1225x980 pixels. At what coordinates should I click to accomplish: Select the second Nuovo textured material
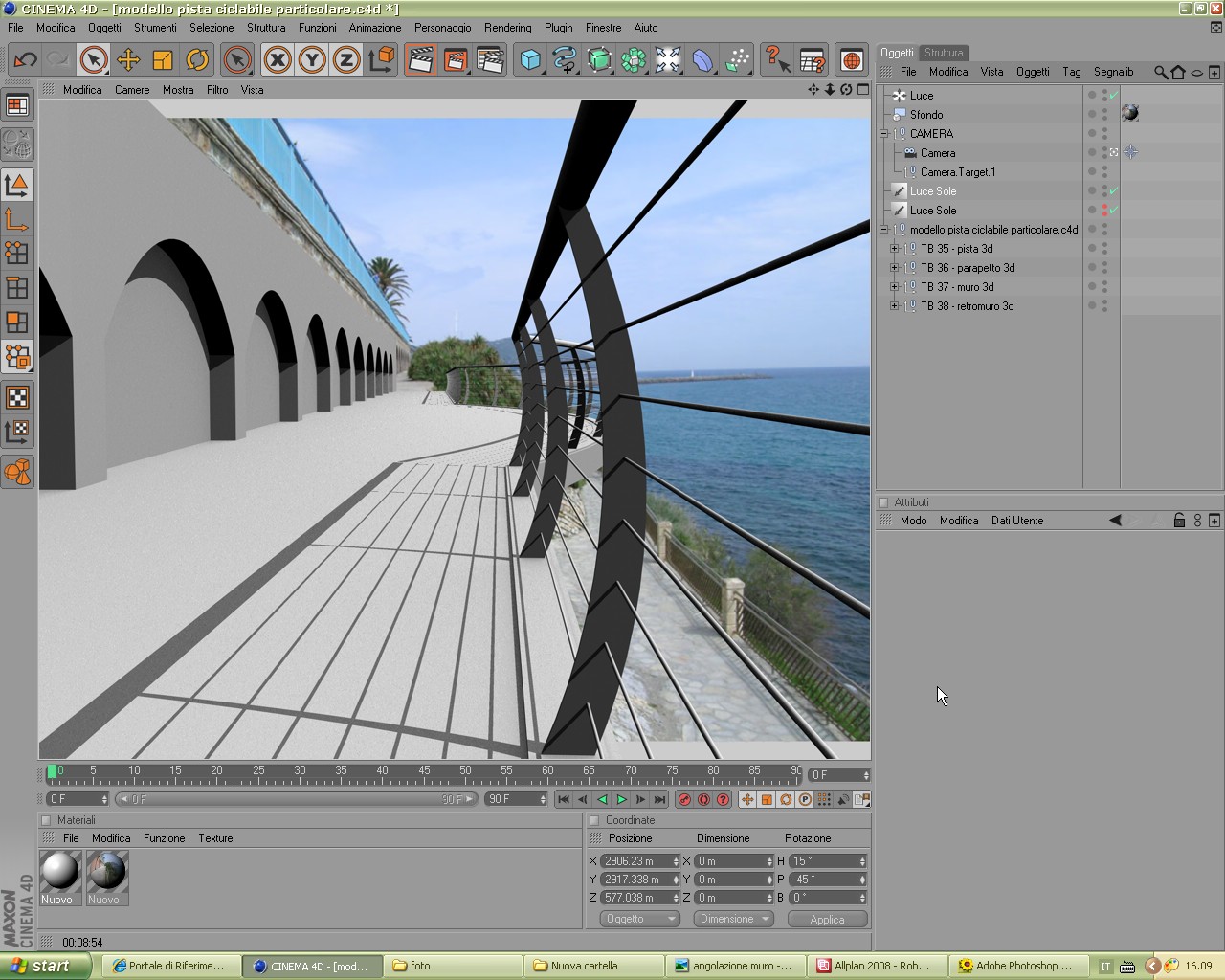(x=107, y=872)
